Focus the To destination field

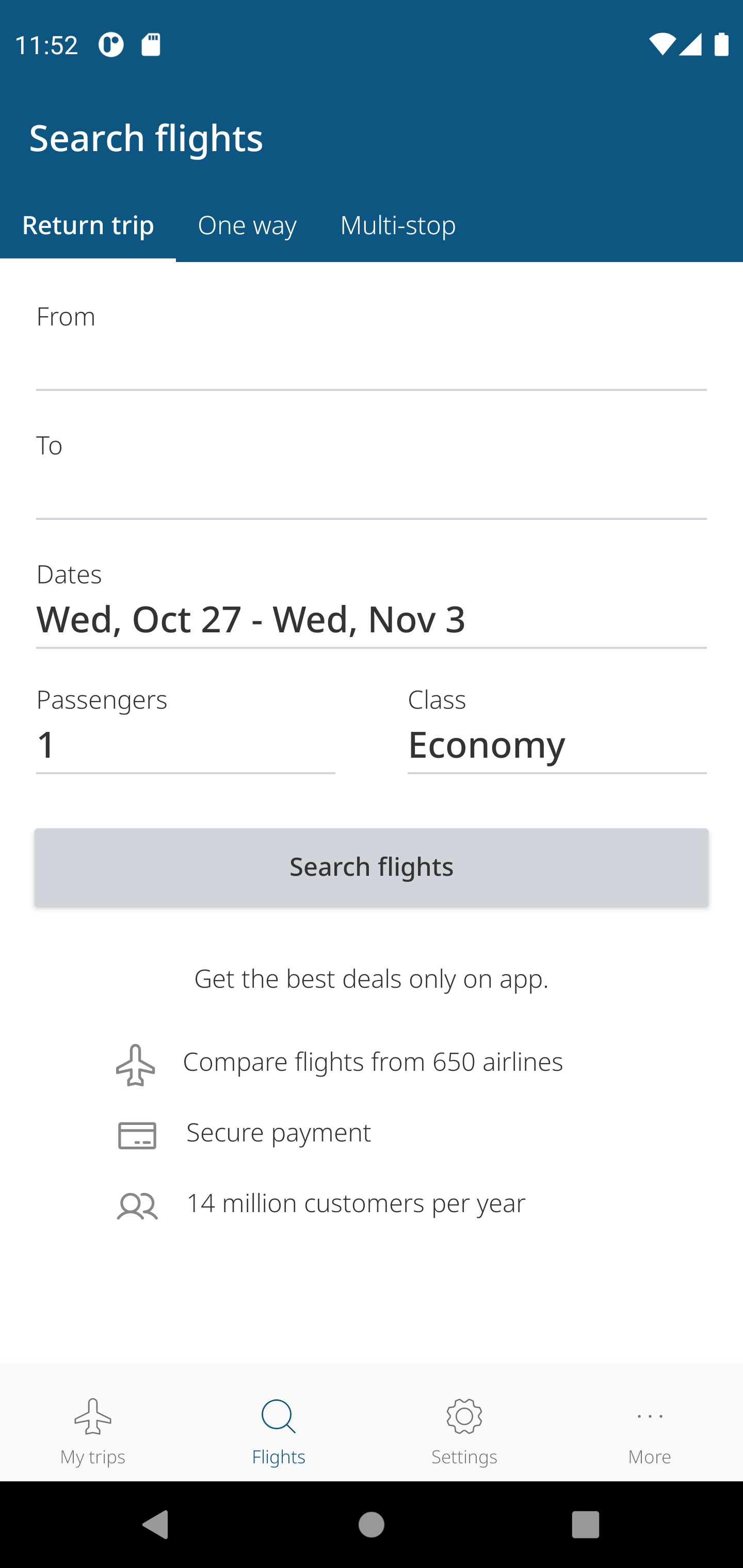coord(372,476)
